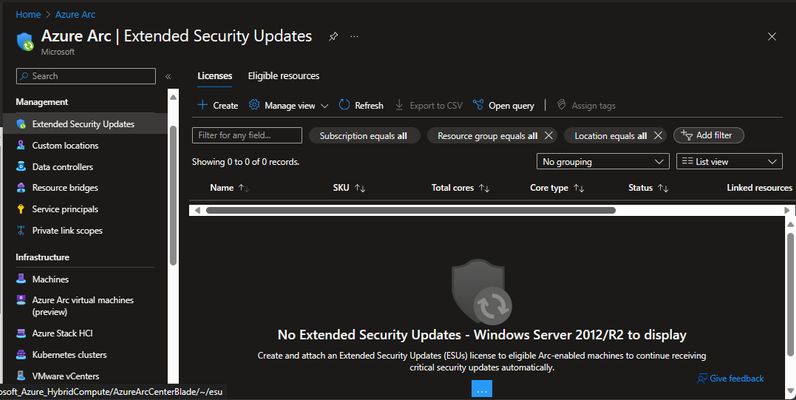Click the Refresh toolbar button
Screen dimensions: 796x400
361,106
